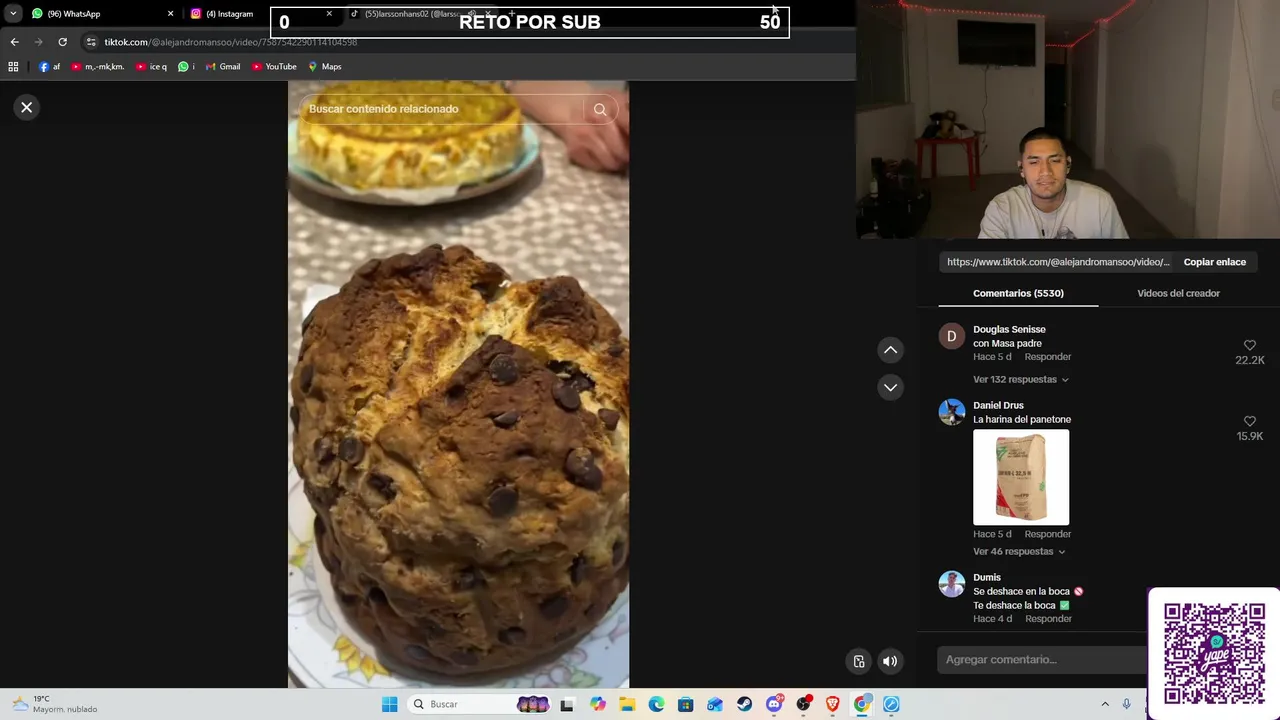Click the microphone tray icon
The image size is (1280, 720).
click(x=1126, y=704)
